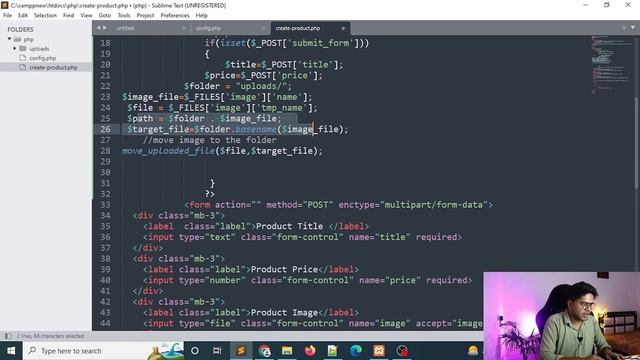Open Cortana circle icon on taskbar

(195, 351)
